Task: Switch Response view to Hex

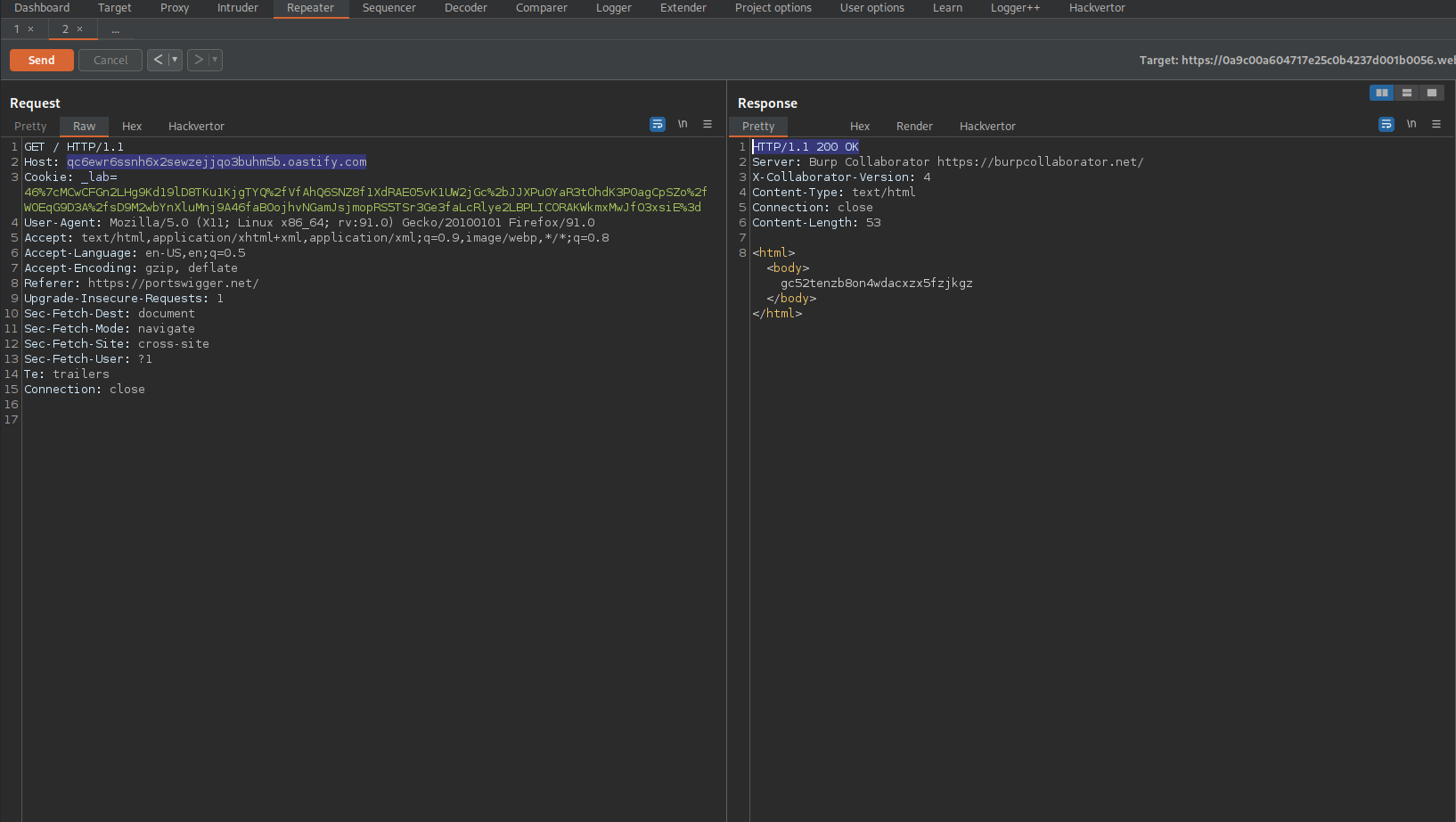Action: click(860, 127)
